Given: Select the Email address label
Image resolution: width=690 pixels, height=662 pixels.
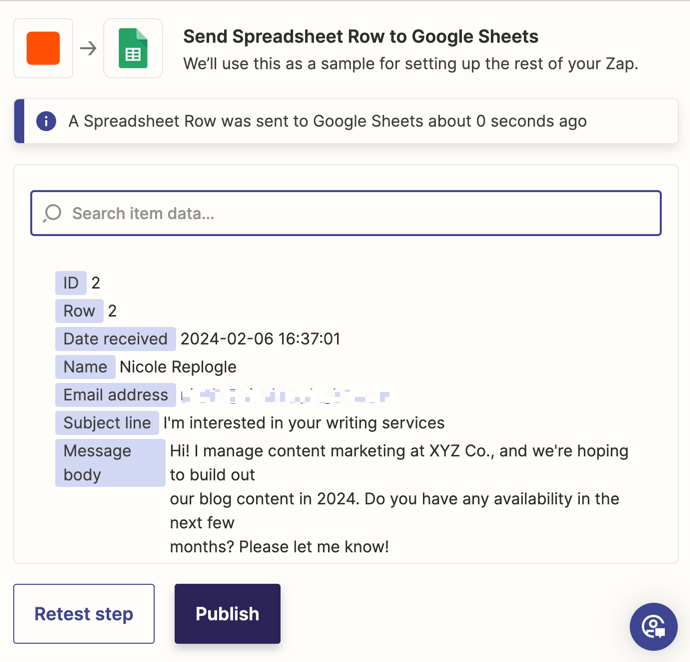Looking at the screenshot, I should pyautogui.click(x=116, y=395).
